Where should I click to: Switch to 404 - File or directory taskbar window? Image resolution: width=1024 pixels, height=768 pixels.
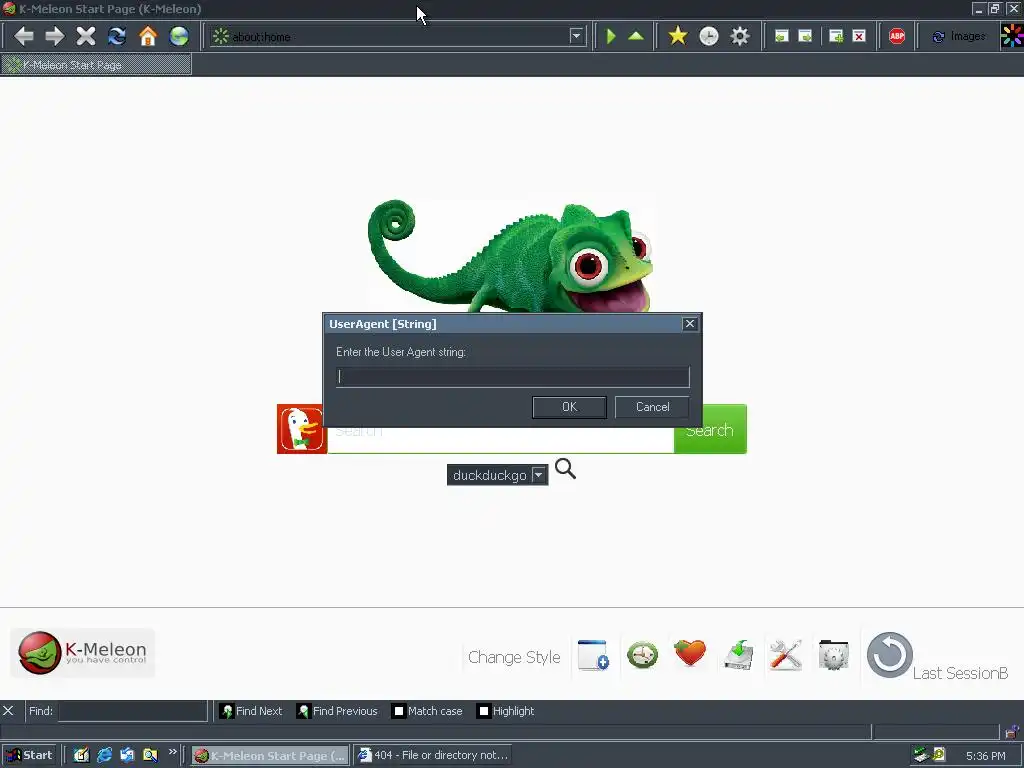pos(432,755)
